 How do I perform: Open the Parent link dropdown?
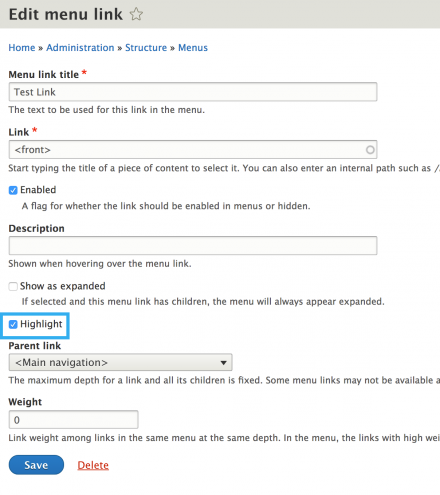point(120,362)
